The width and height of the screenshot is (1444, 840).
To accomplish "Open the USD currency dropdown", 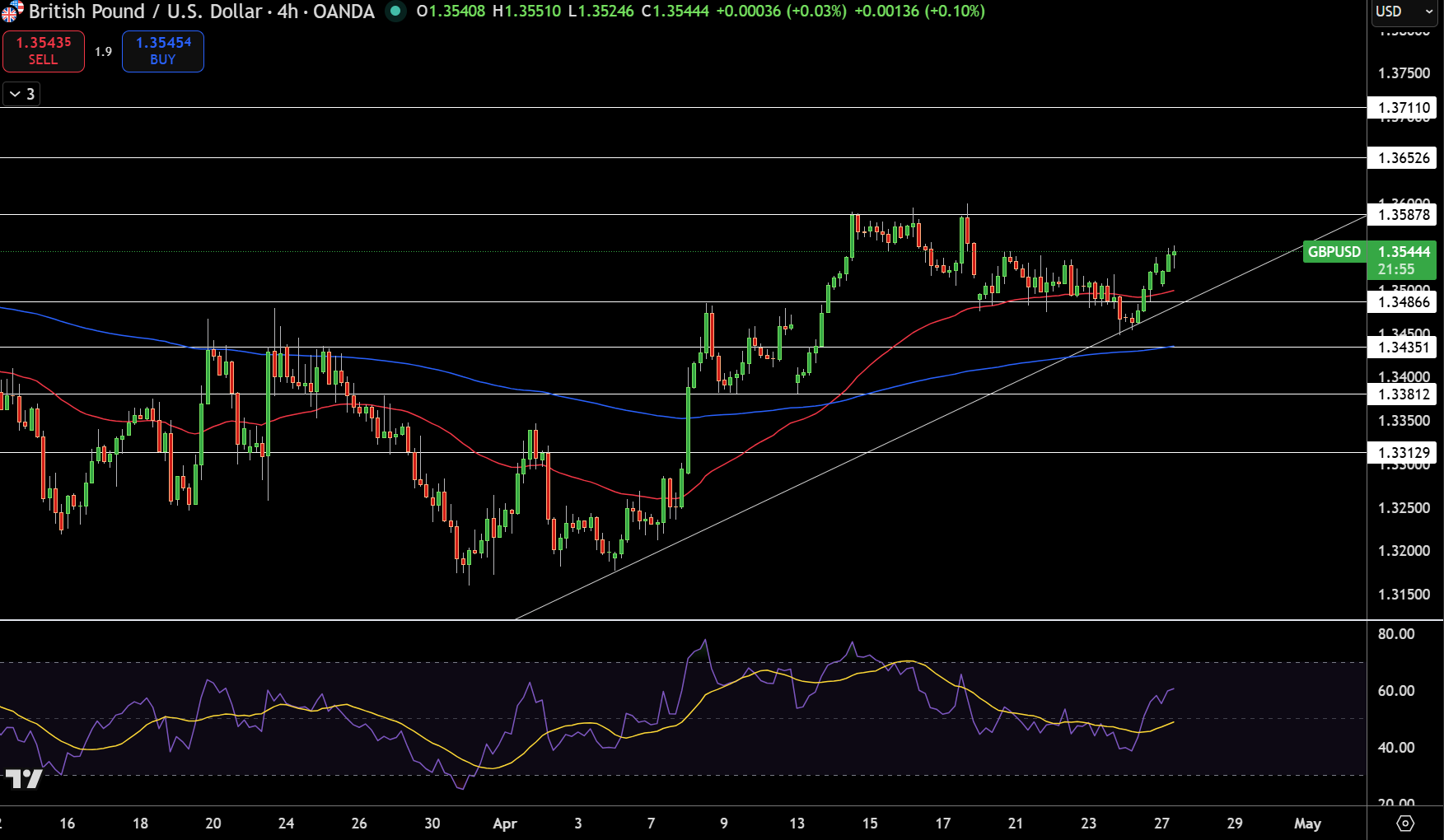I will pos(1404,12).
